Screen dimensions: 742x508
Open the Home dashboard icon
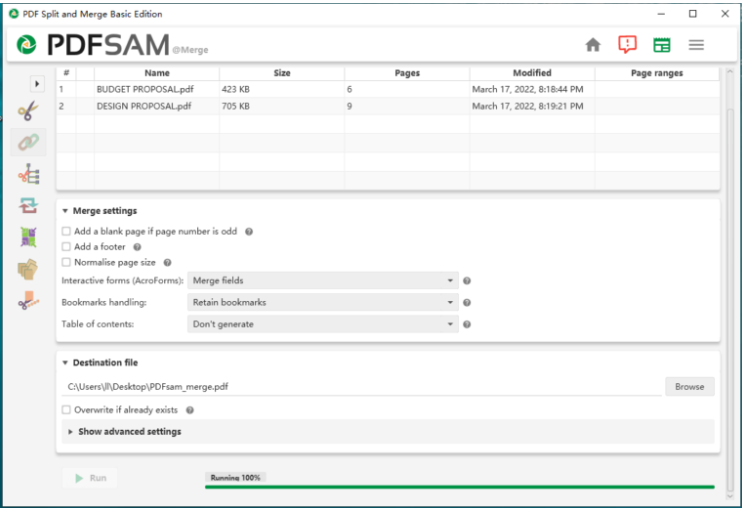click(x=592, y=45)
